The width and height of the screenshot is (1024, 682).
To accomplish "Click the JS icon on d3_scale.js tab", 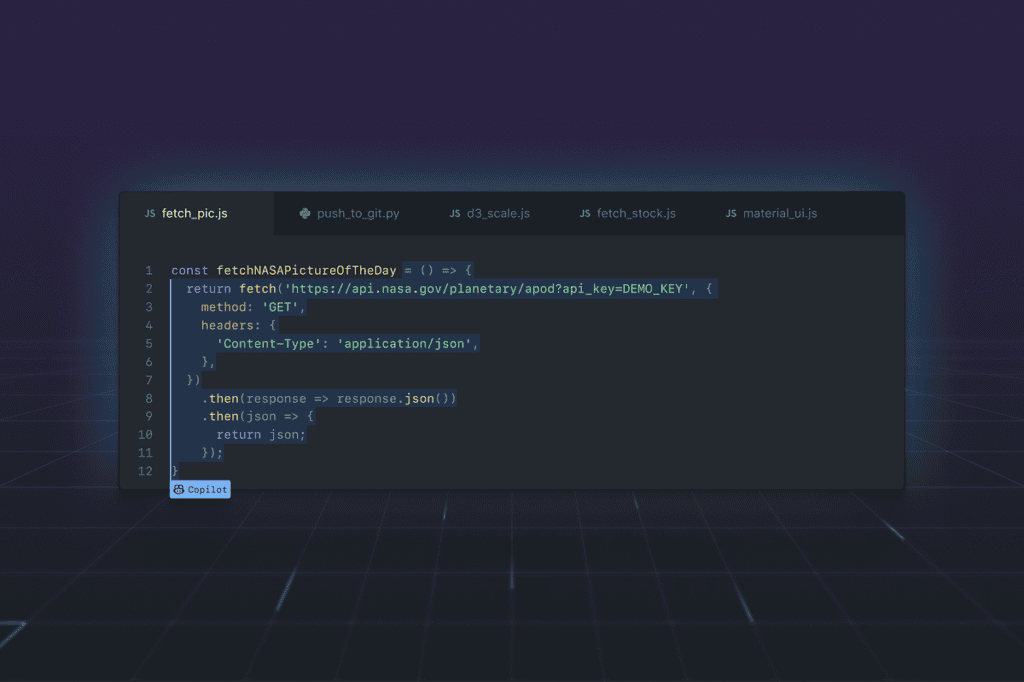I will [455, 213].
